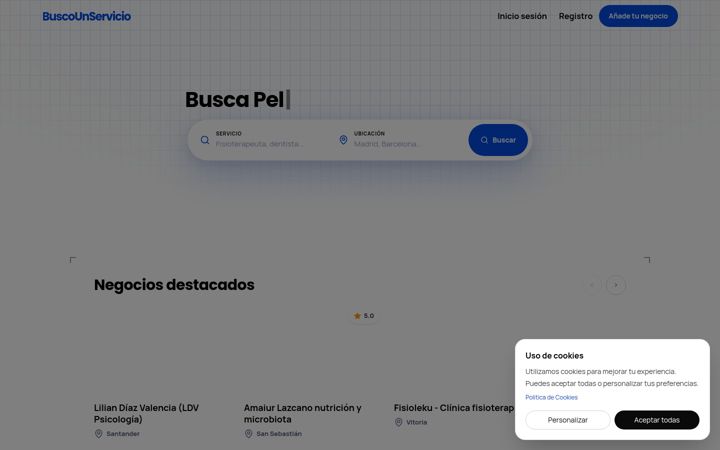
Task: Open Amaiur Lazcano nutrición y microbiota listing
Action: pyautogui.click(x=303, y=413)
